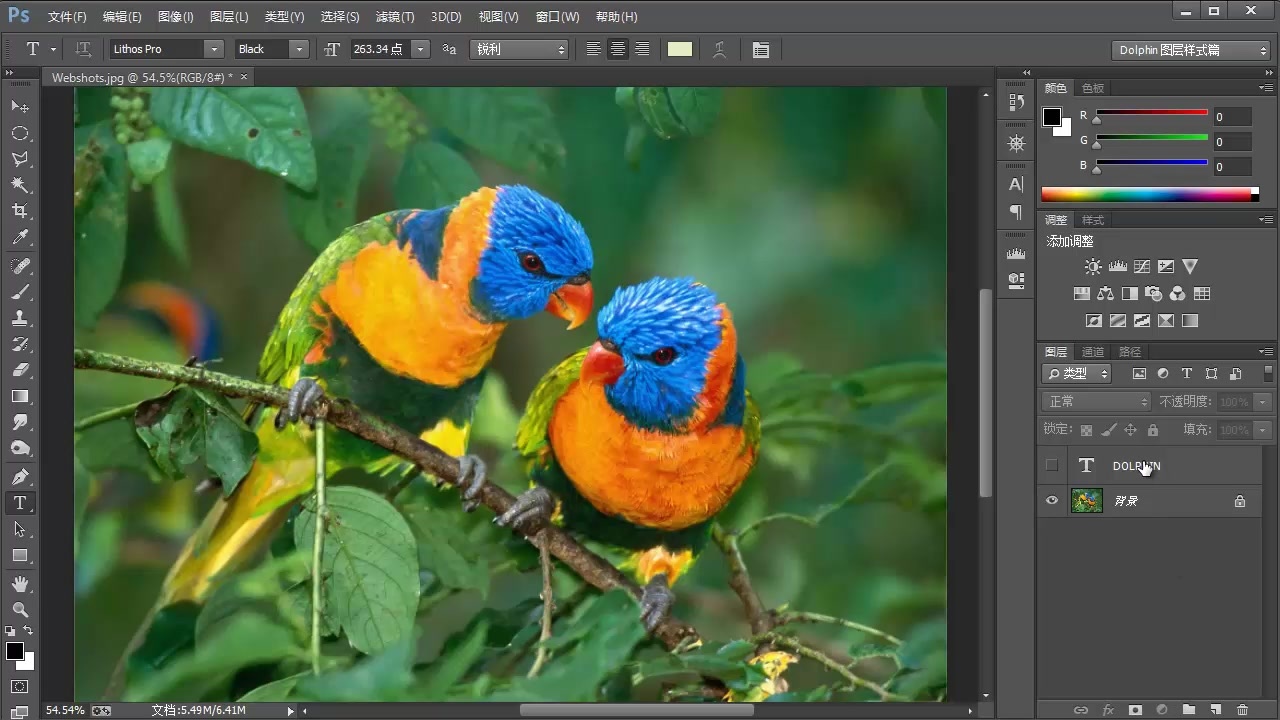1280x720 pixels.
Task: Open the 类型 filter type dropdown
Action: (x=1076, y=373)
